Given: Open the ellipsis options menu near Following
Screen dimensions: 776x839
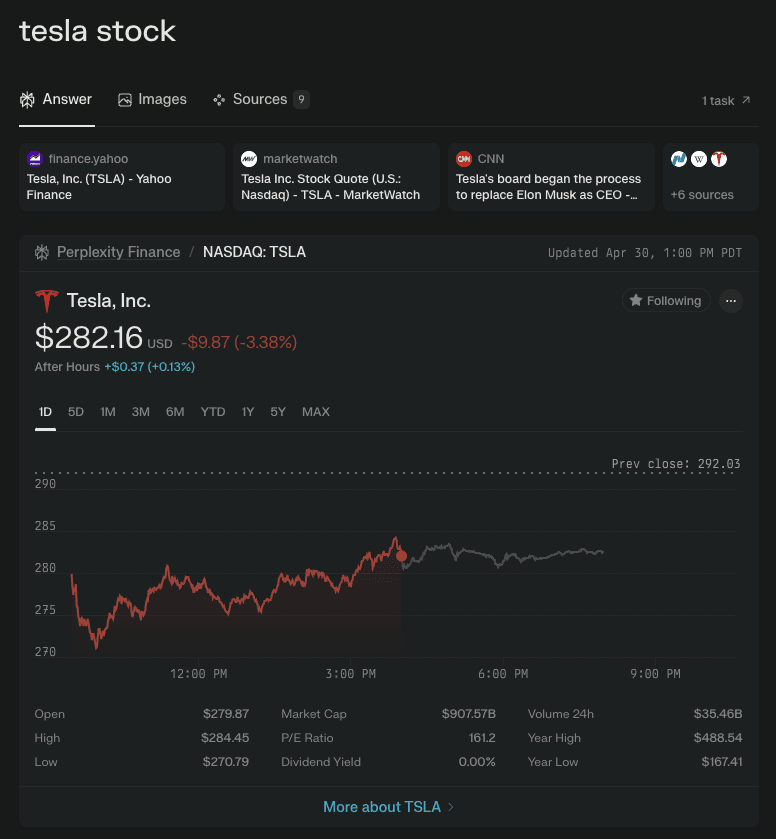Looking at the screenshot, I should 731,300.
